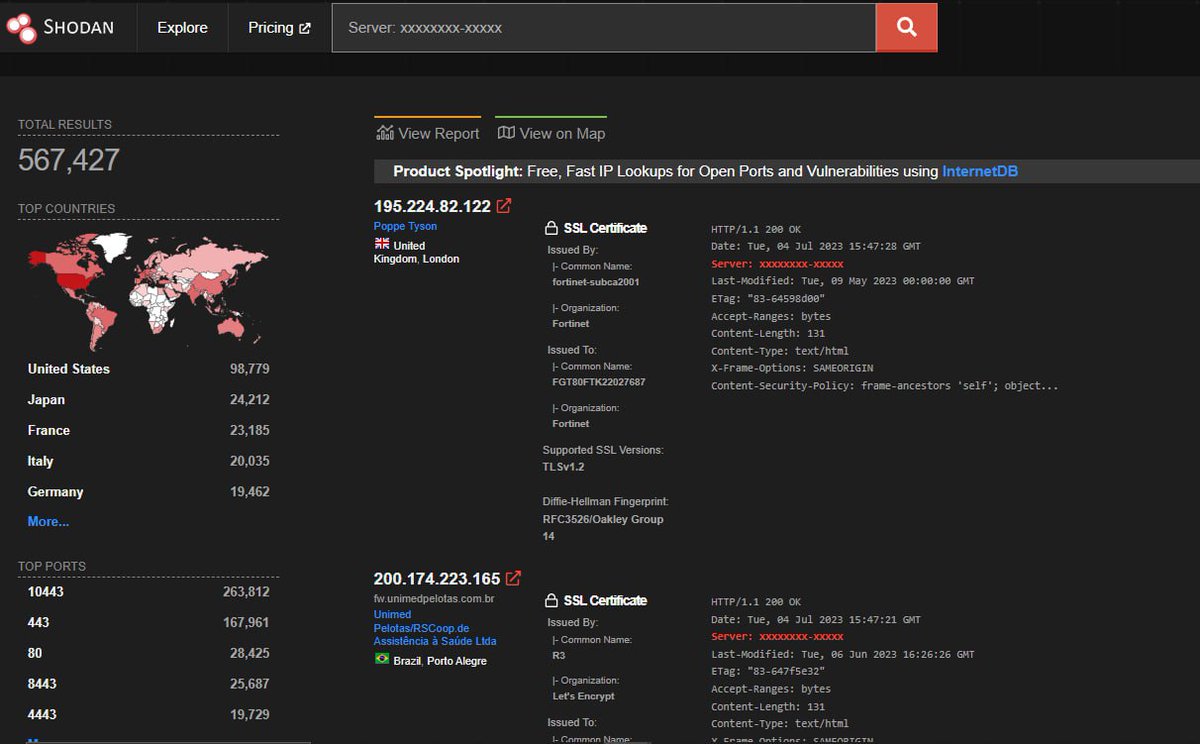Screen dimensions: 1200x744
Task: Focus the Server search input field
Action: coord(604,28)
